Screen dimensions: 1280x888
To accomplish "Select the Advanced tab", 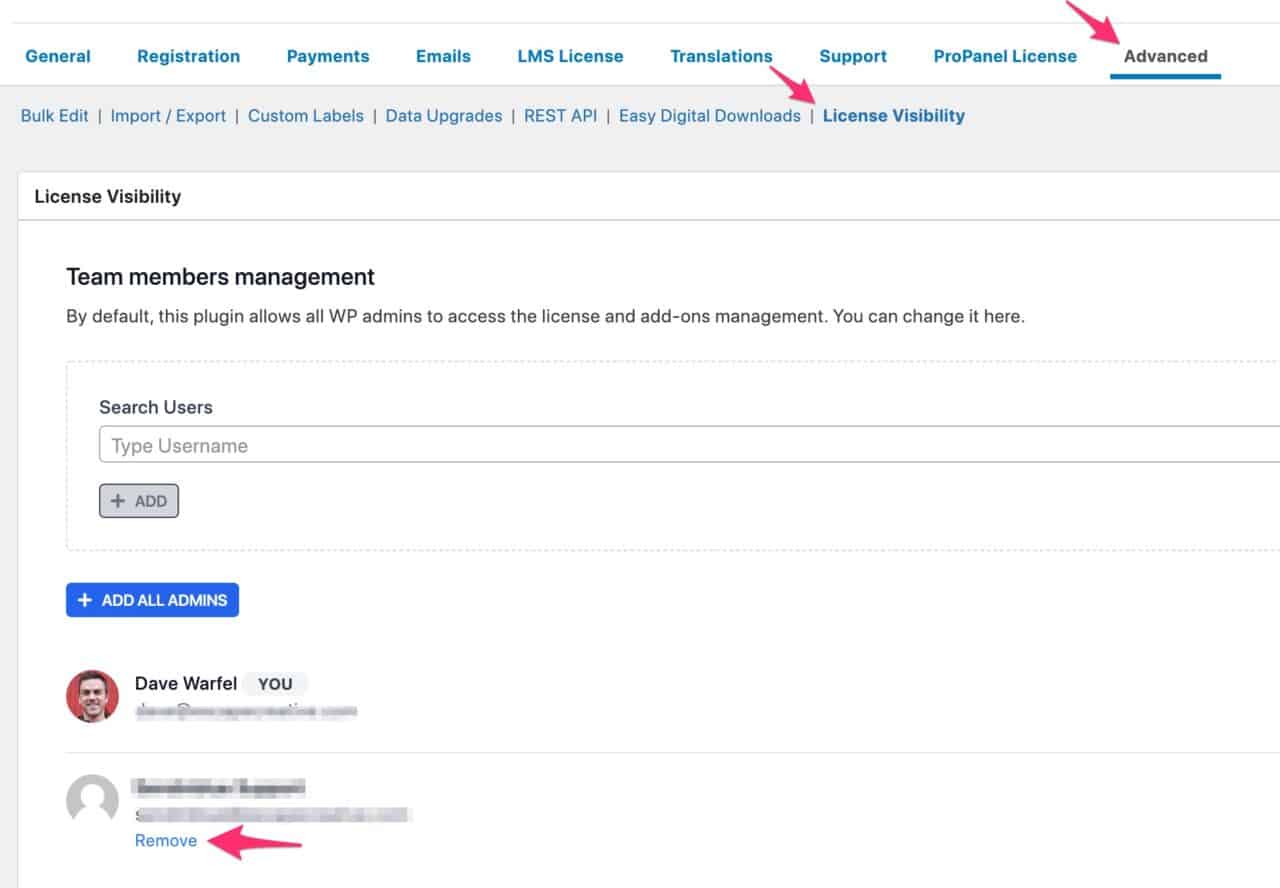I will pos(1165,56).
